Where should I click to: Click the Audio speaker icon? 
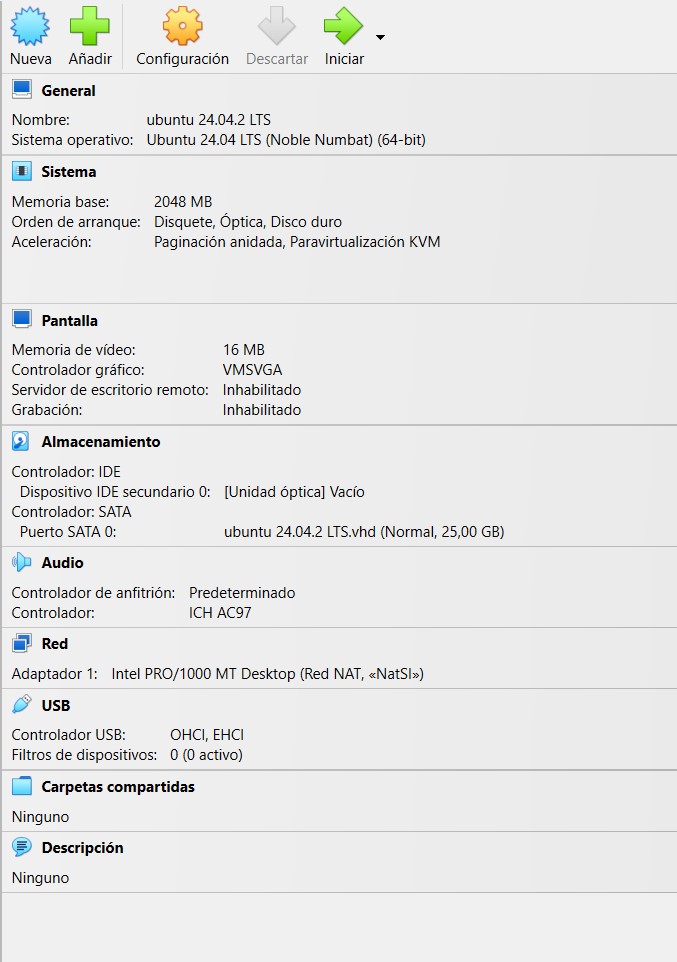[x=21, y=562]
